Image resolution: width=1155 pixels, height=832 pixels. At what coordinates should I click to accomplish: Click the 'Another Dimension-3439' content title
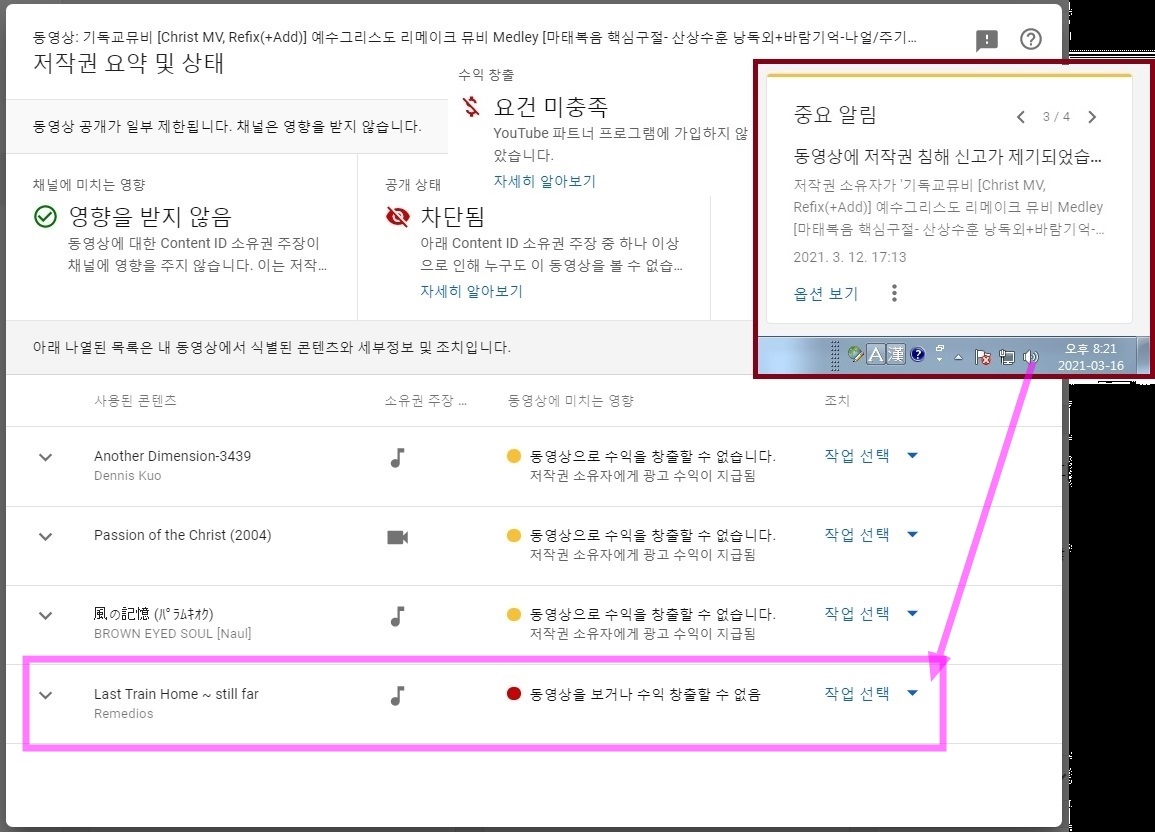pyautogui.click(x=172, y=456)
